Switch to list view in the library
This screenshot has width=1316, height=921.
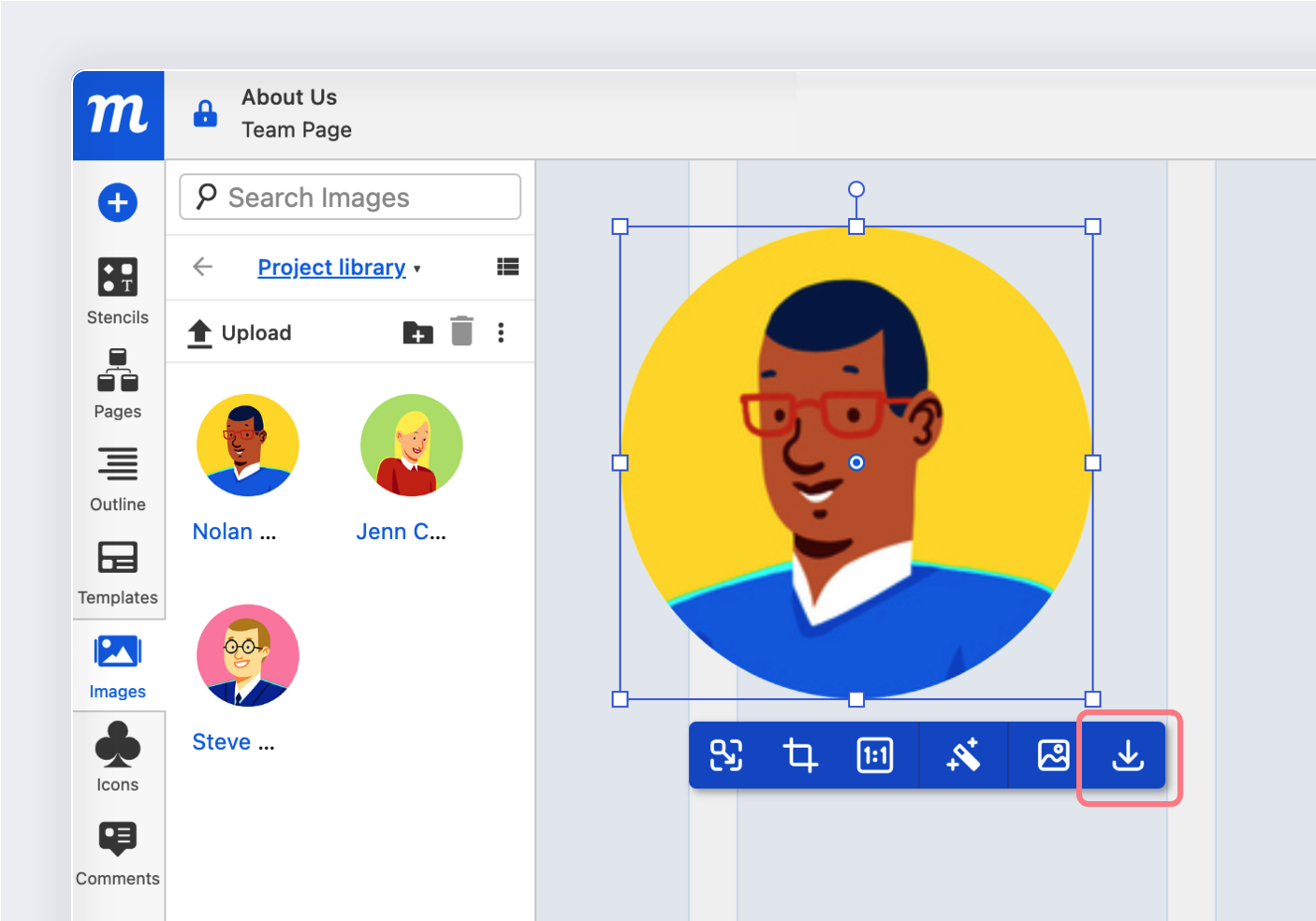[507, 267]
